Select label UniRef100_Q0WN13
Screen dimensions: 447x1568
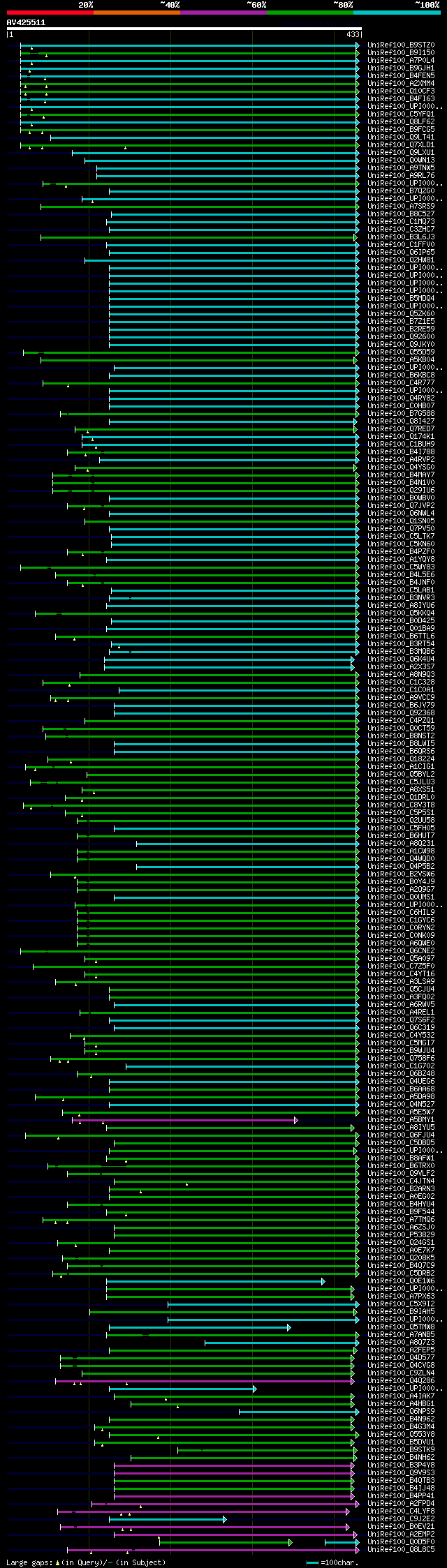[401, 160]
